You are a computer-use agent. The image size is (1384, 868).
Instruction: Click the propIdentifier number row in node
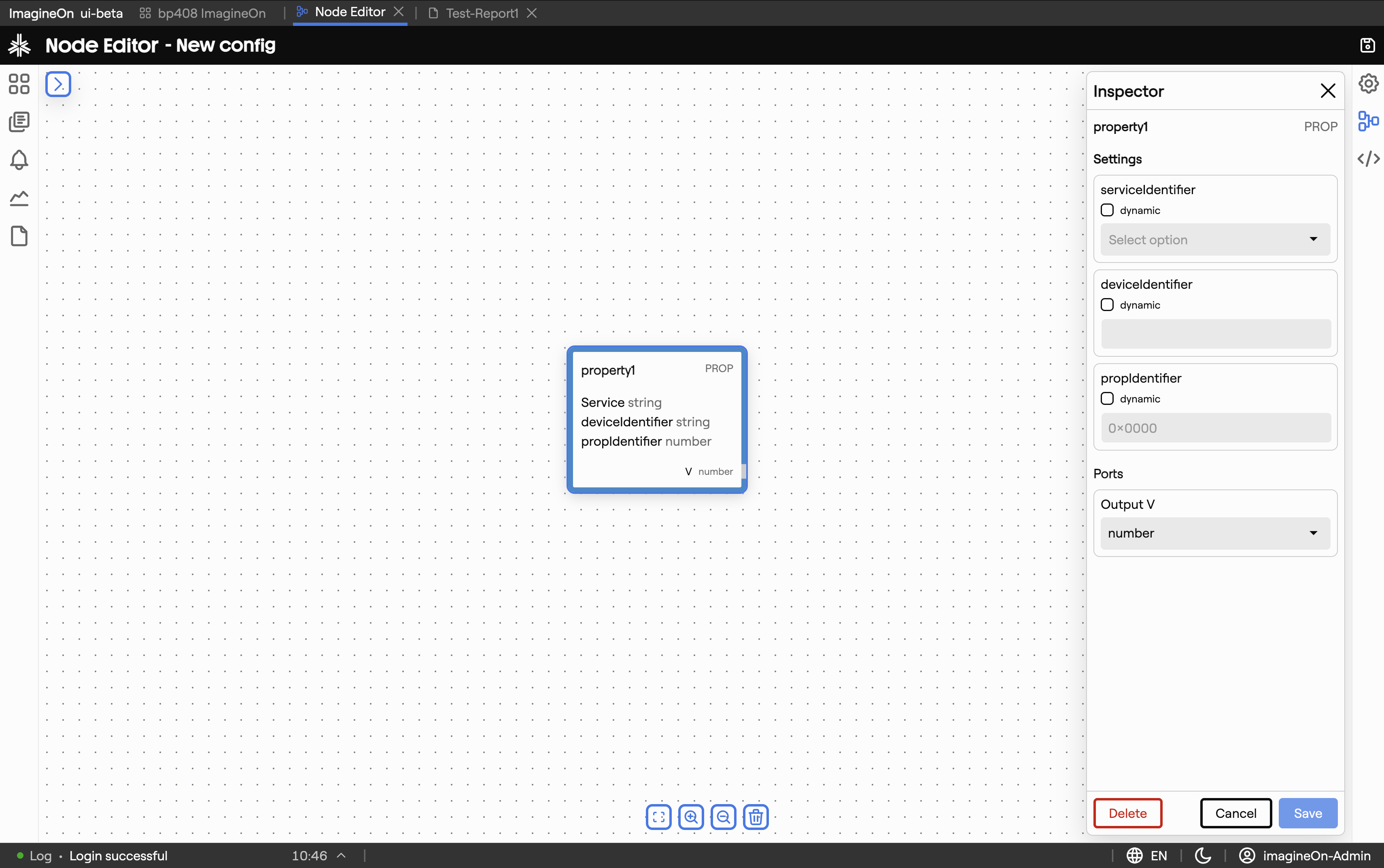click(646, 441)
